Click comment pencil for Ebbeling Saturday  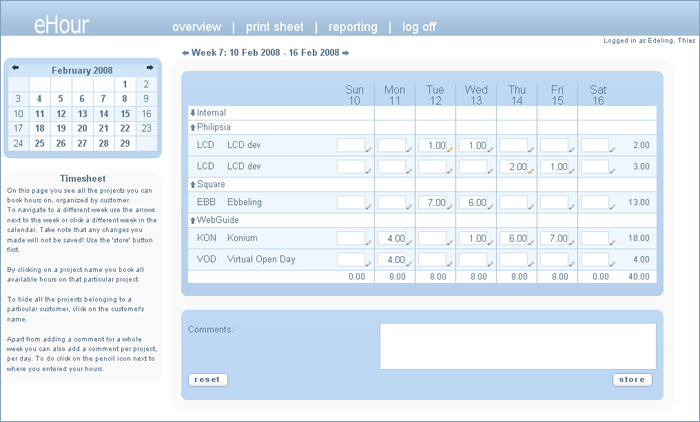tap(612, 206)
